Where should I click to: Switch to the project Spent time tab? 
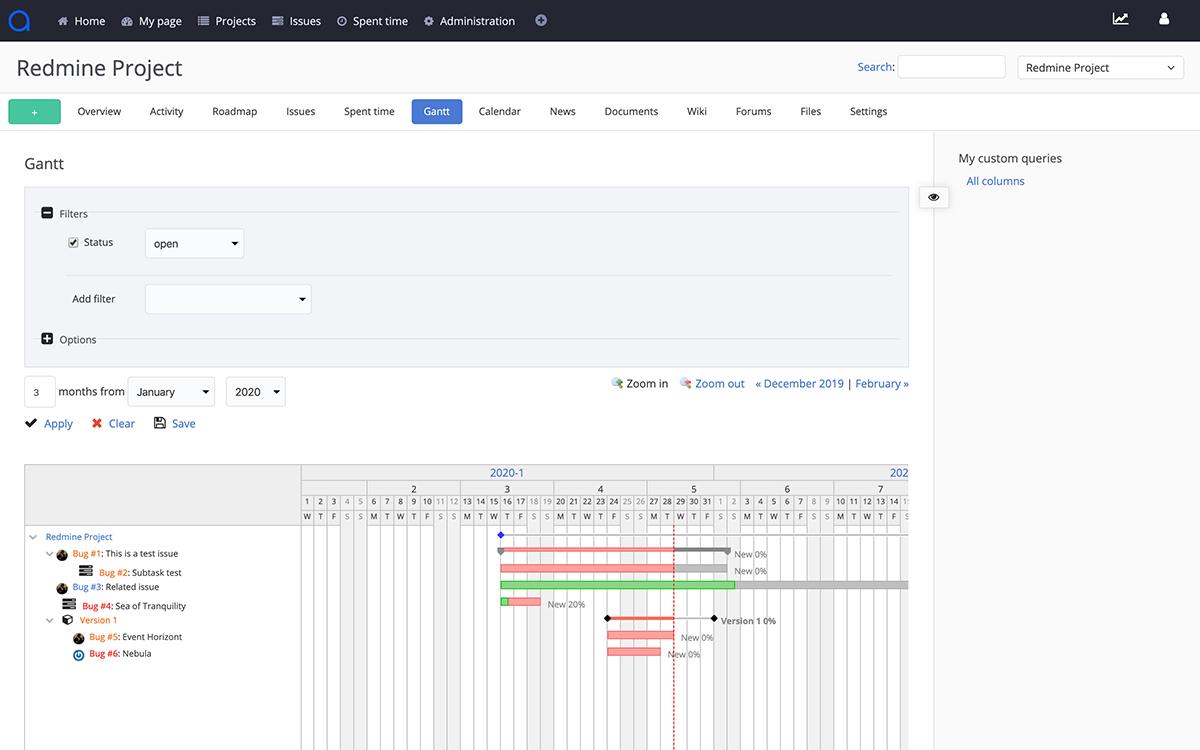pos(369,112)
